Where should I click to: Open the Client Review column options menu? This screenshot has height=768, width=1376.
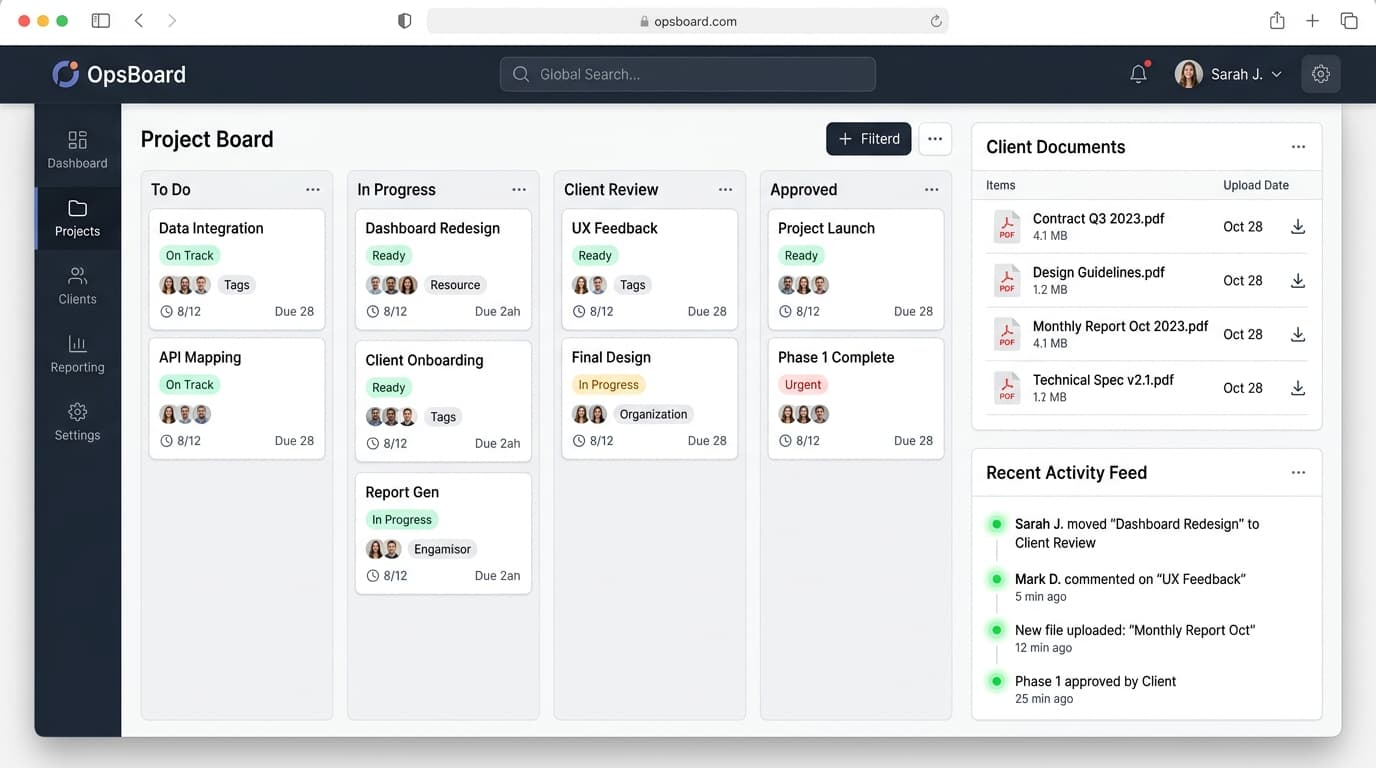726,190
